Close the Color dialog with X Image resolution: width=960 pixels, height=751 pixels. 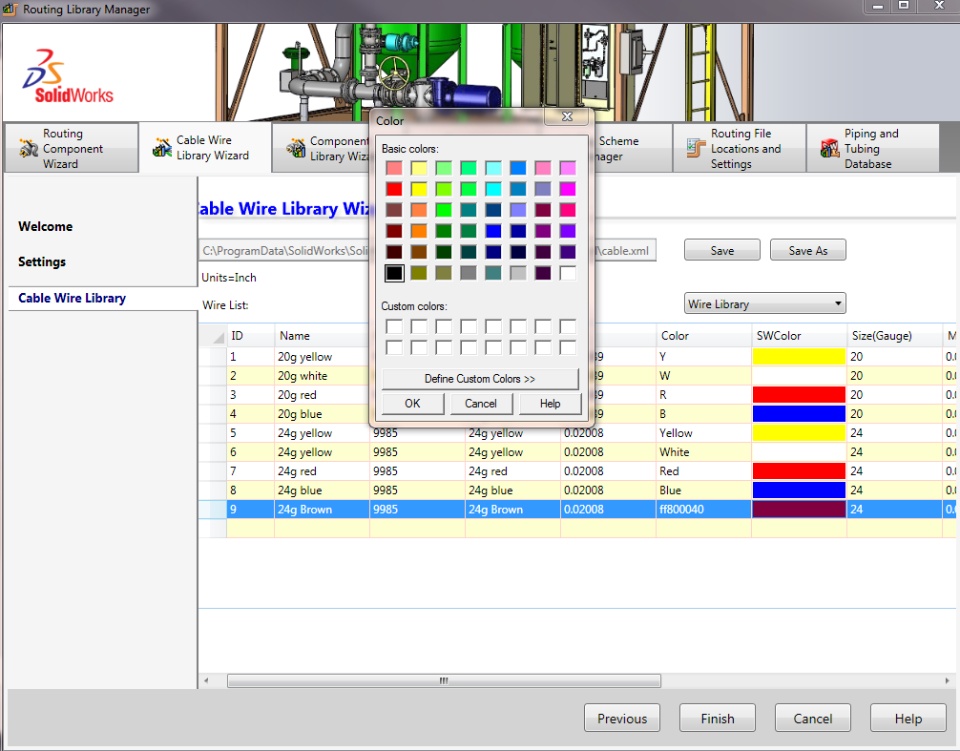[567, 116]
